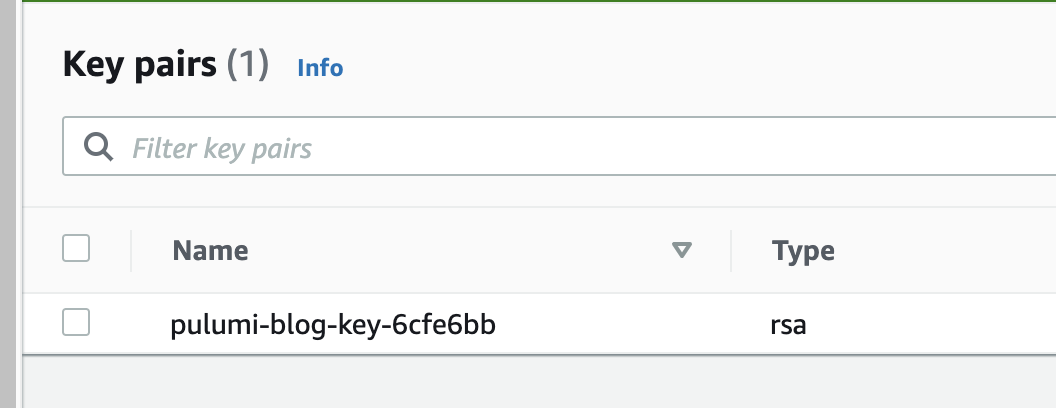Click the divider left of Name column
Viewport: 1056px width, 408px height.
(x=131, y=250)
